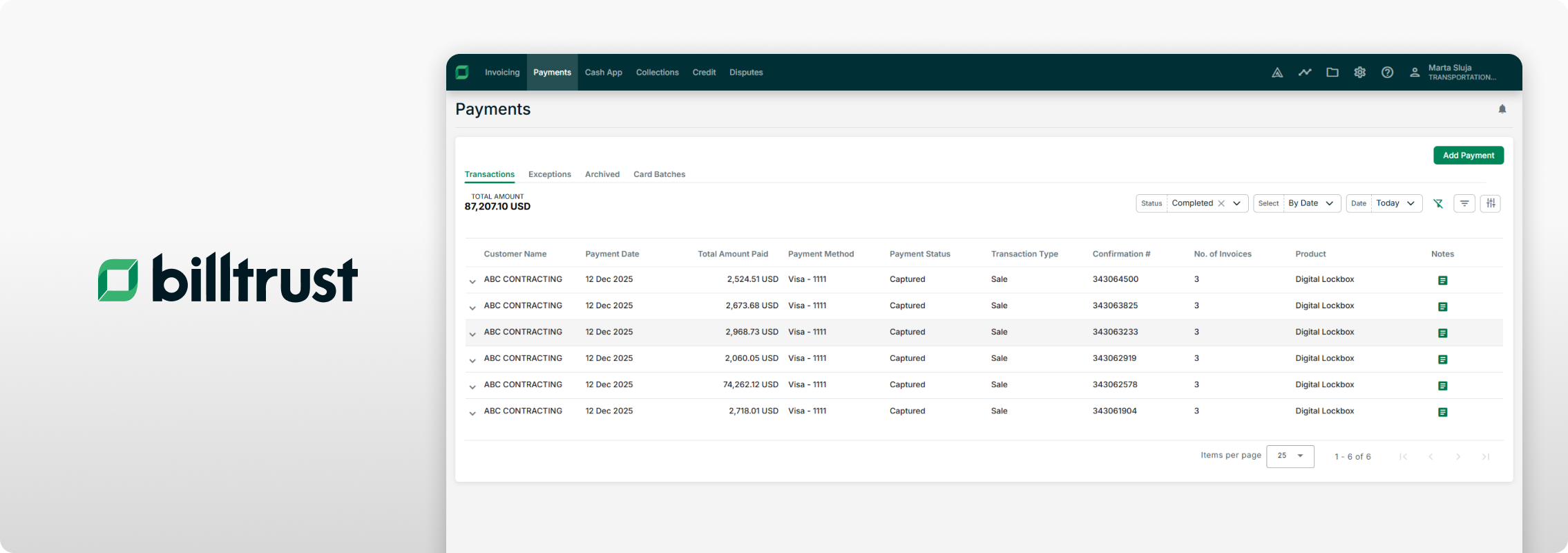The height and width of the screenshot is (553, 1568).
Task: Switch to the Transactions tab
Action: 490,174
